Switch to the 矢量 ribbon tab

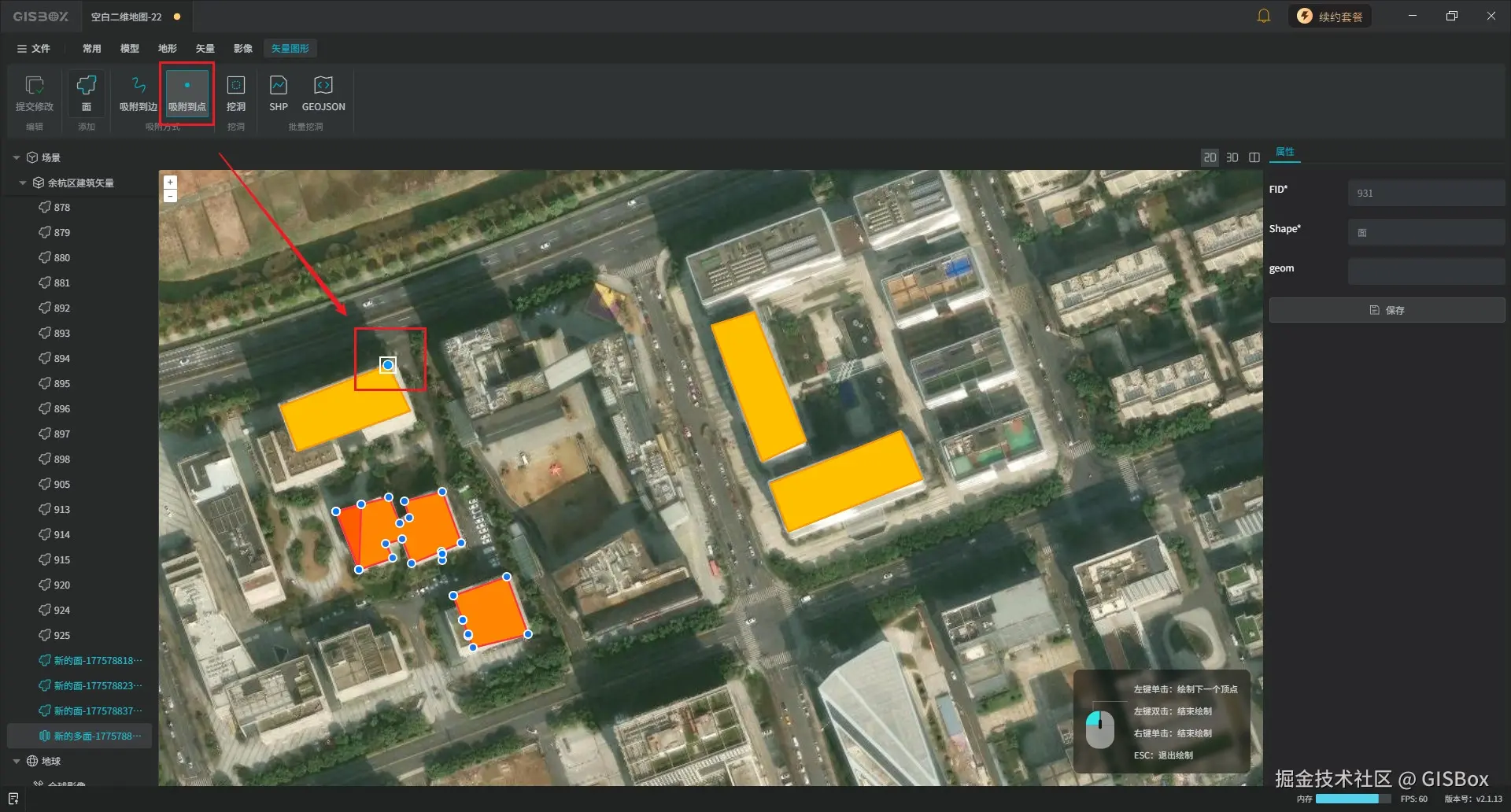[x=205, y=48]
